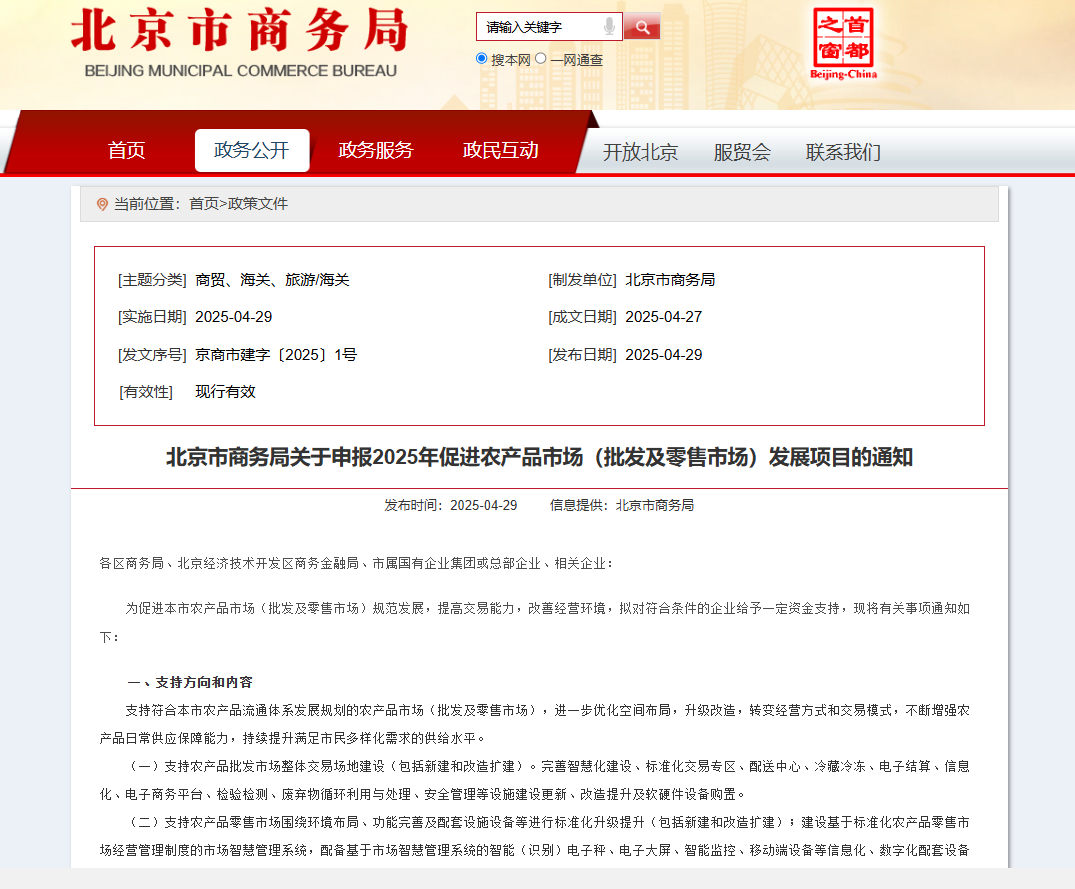Go to the 首页 navigation tab
Viewport: 1075px width, 889px height.
click(127, 151)
